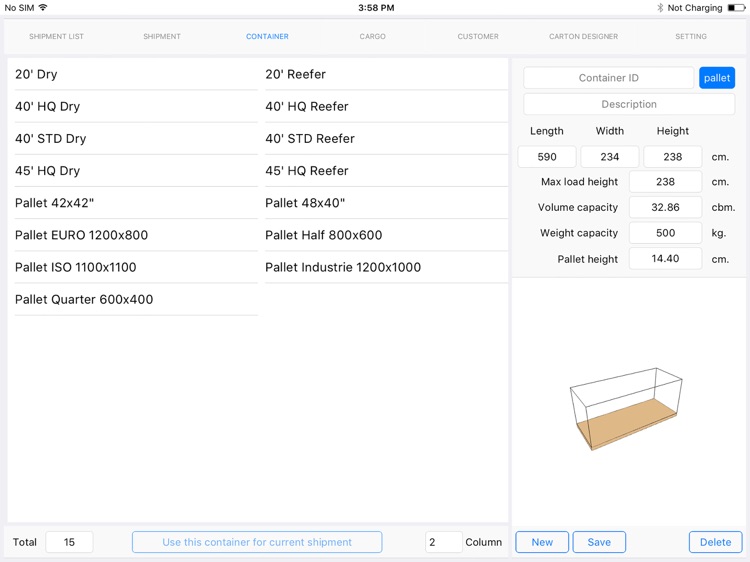Pick Pallet ISO 1100x1100
The width and height of the screenshot is (750, 562).
point(136,267)
